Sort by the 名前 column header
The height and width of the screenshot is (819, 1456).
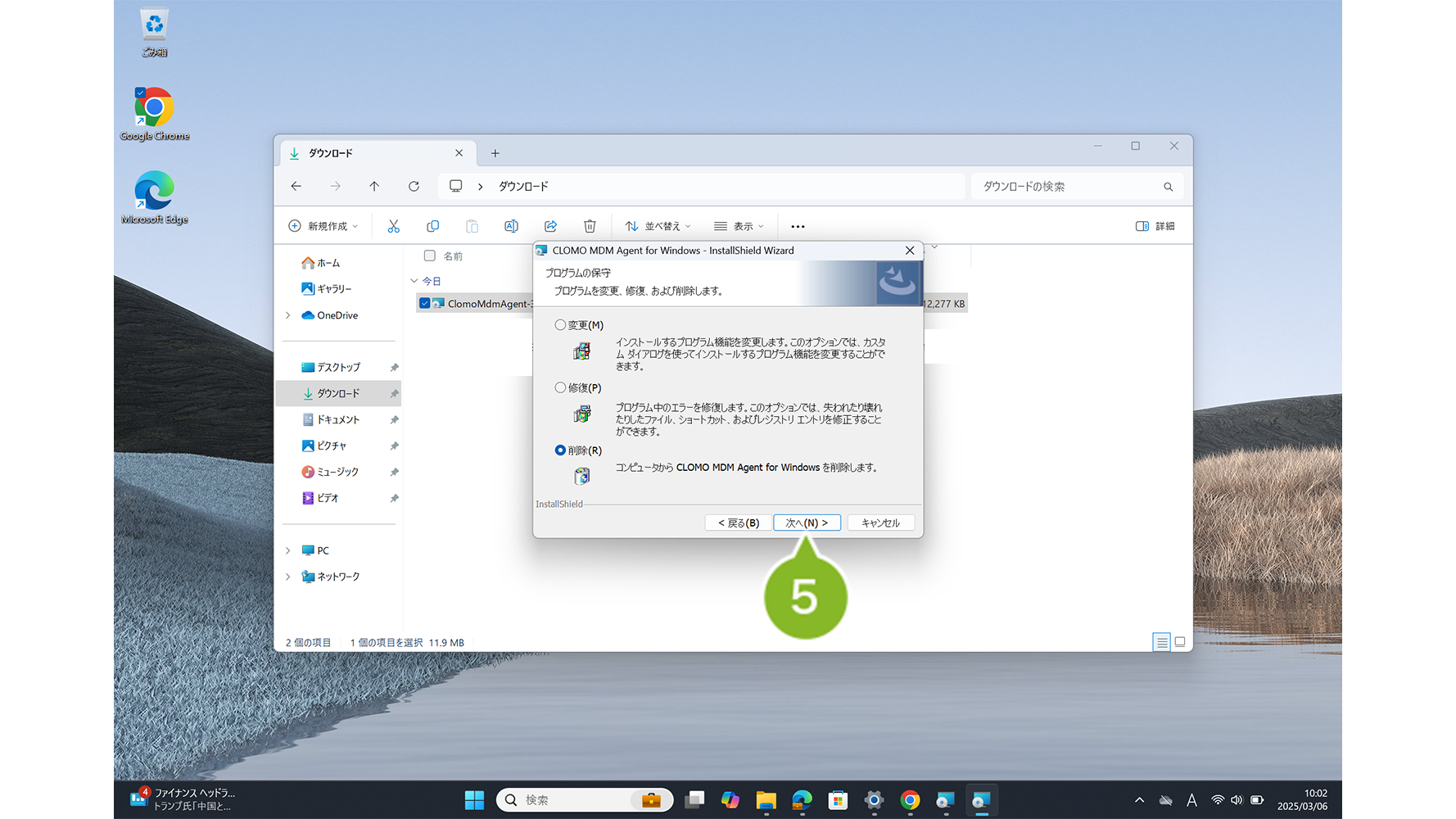453,256
